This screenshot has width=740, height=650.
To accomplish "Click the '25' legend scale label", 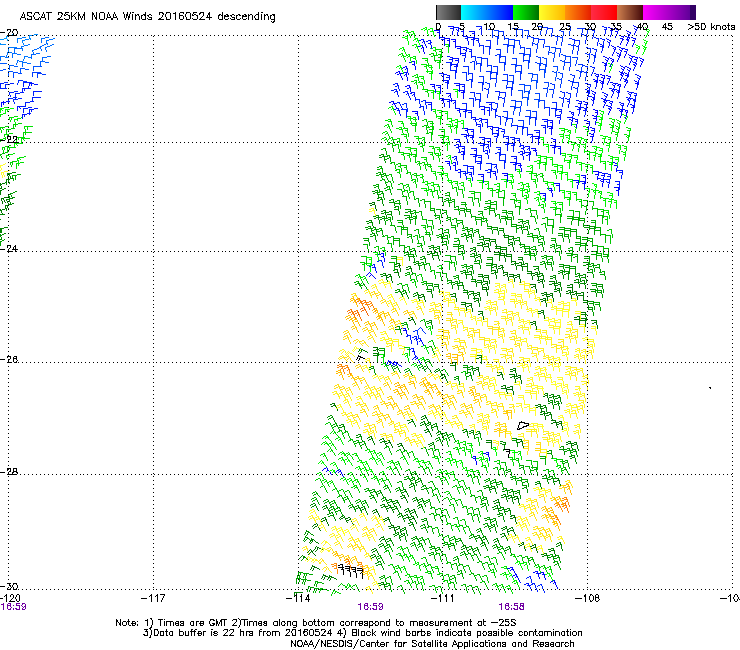I will pyautogui.click(x=564, y=27).
